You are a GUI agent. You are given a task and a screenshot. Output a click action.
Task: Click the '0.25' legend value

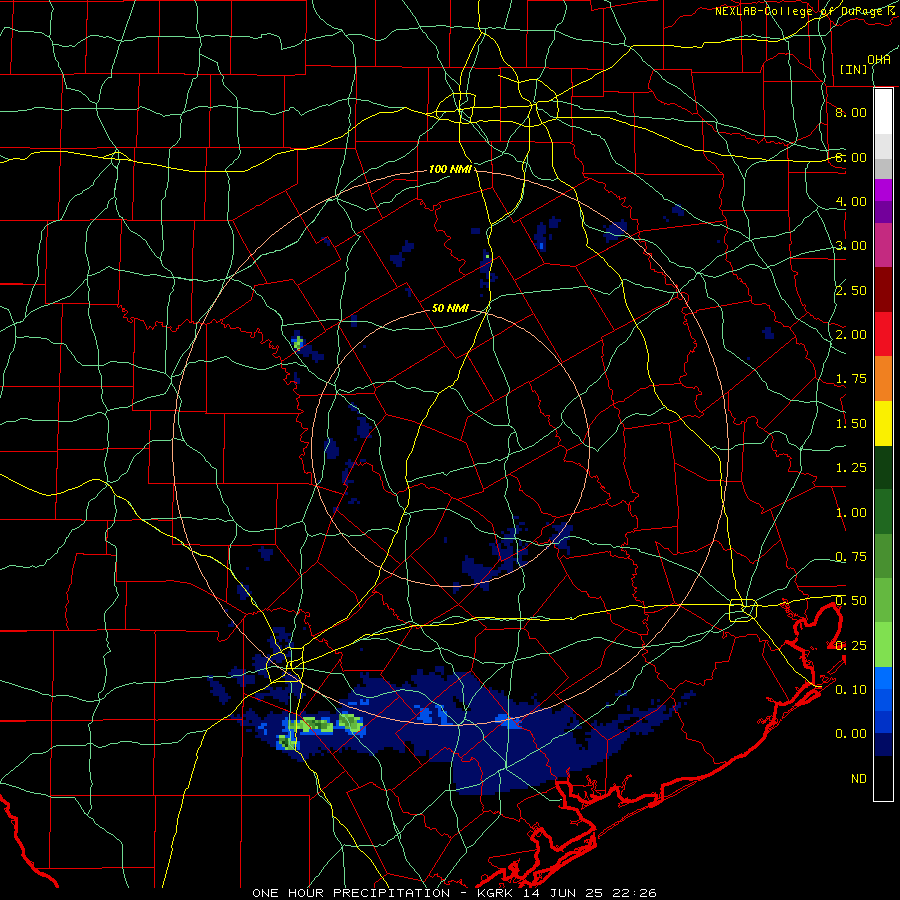pos(851,646)
